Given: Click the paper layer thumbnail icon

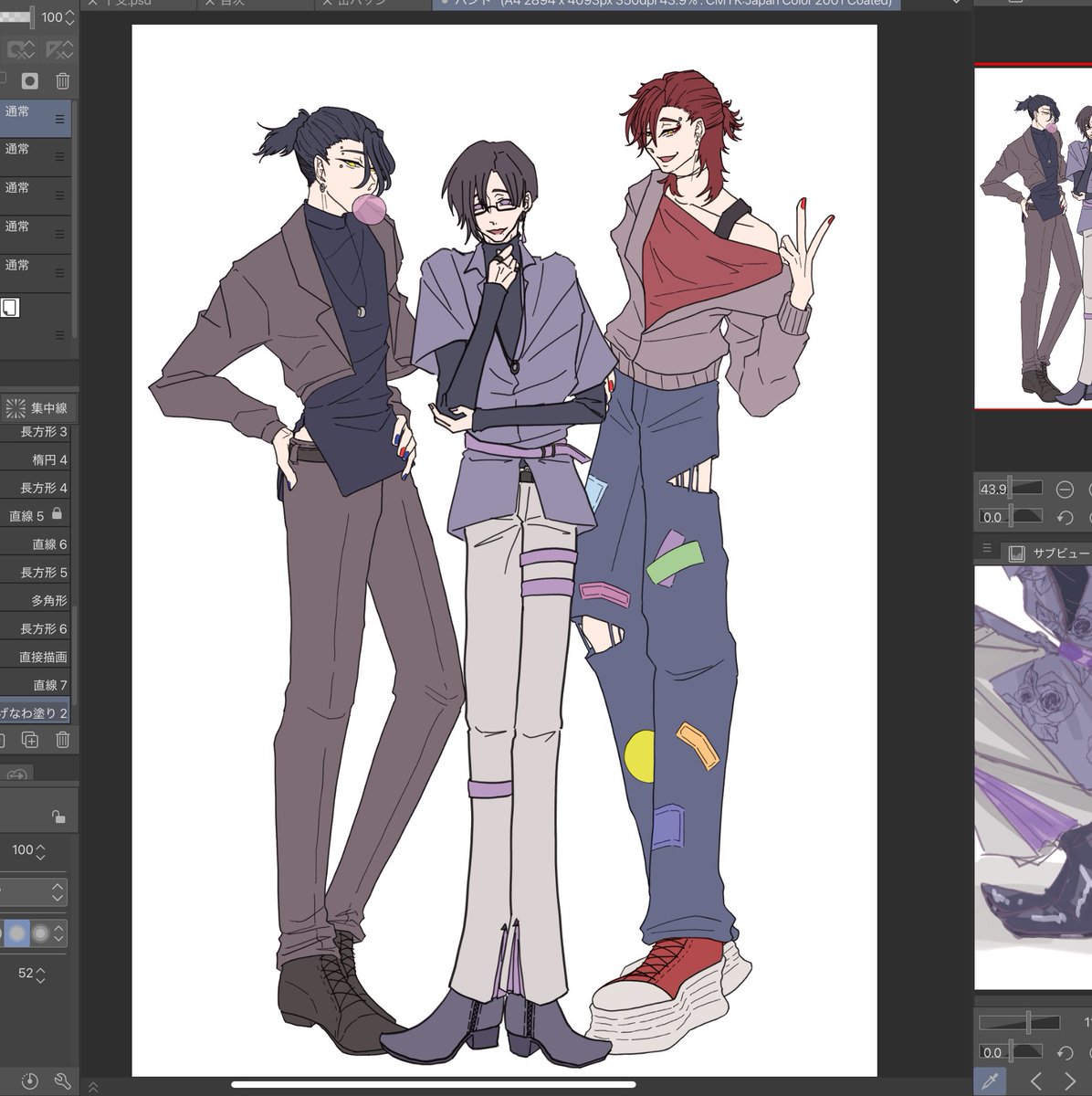Looking at the screenshot, I should point(10,308).
